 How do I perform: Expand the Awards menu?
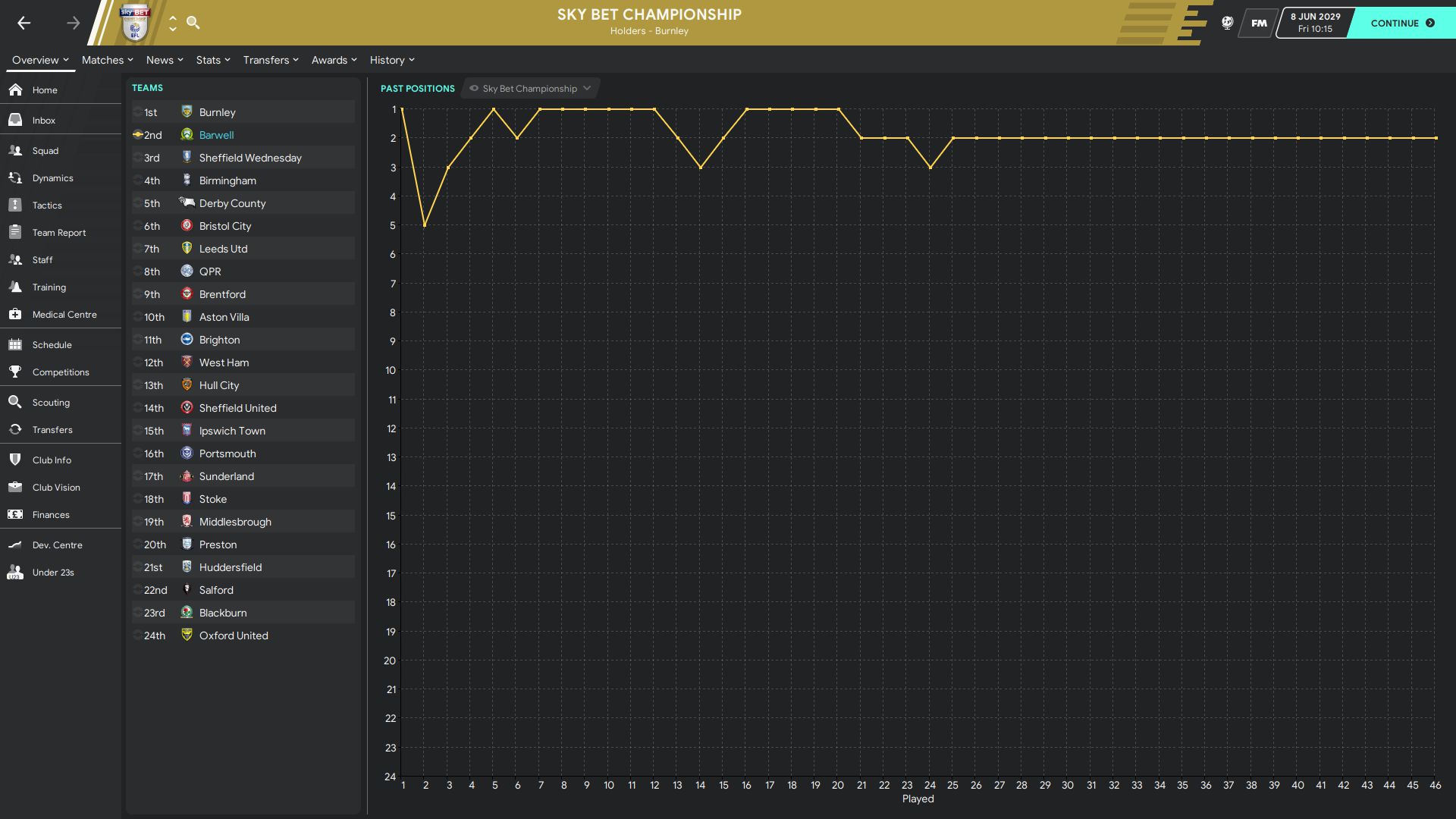[334, 60]
